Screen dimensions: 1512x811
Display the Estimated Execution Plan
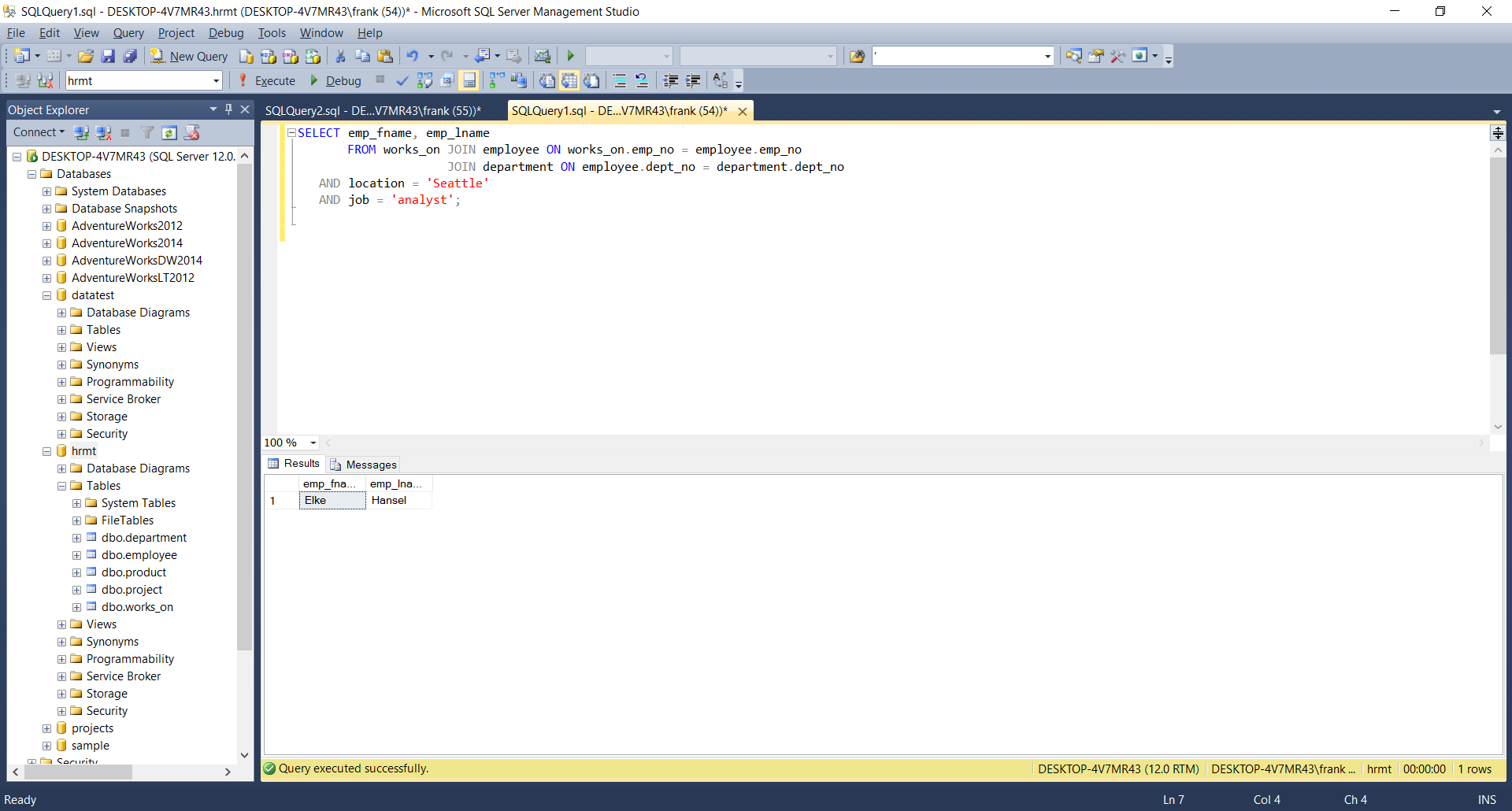pyautogui.click(x=424, y=80)
